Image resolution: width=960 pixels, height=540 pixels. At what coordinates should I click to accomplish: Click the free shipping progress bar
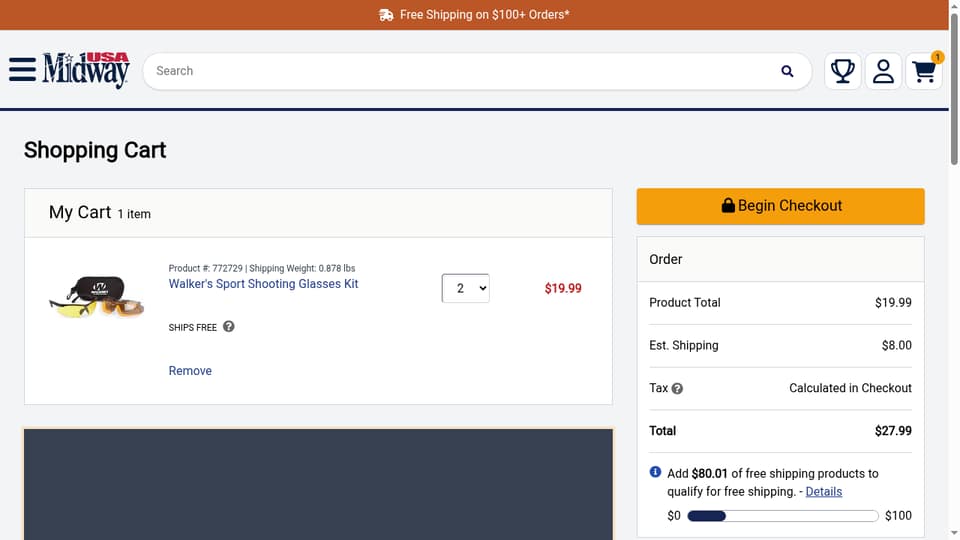(x=782, y=516)
